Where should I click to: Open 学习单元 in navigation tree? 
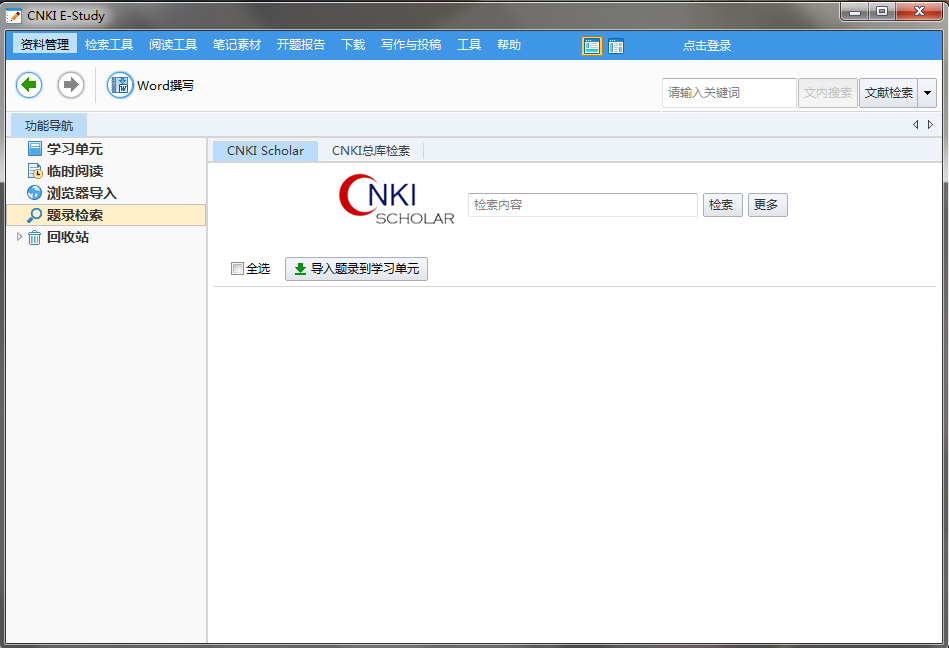tap(74, 149)
